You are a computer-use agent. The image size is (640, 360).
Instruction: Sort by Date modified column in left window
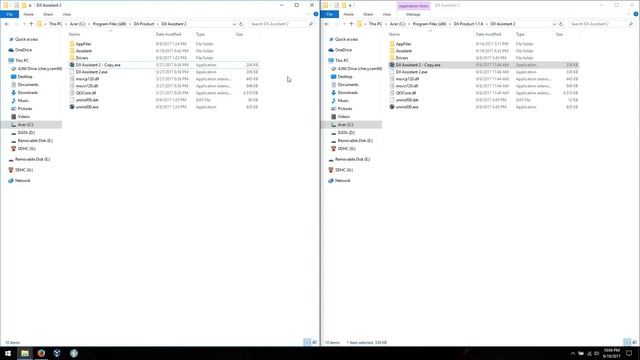168,34
